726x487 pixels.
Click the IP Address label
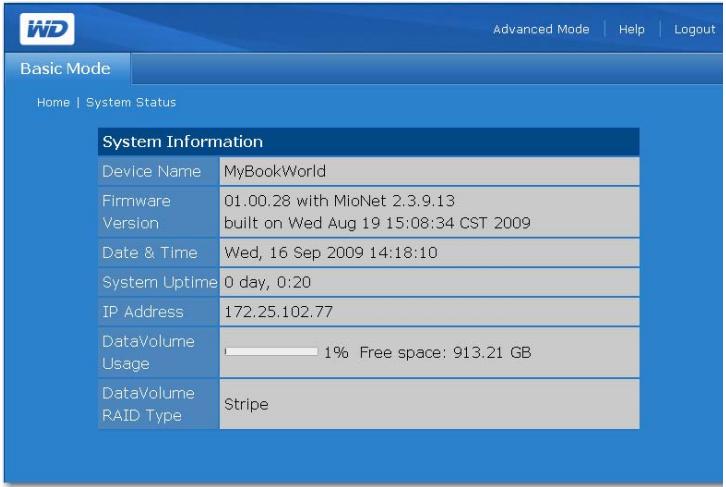pos(143,312)
